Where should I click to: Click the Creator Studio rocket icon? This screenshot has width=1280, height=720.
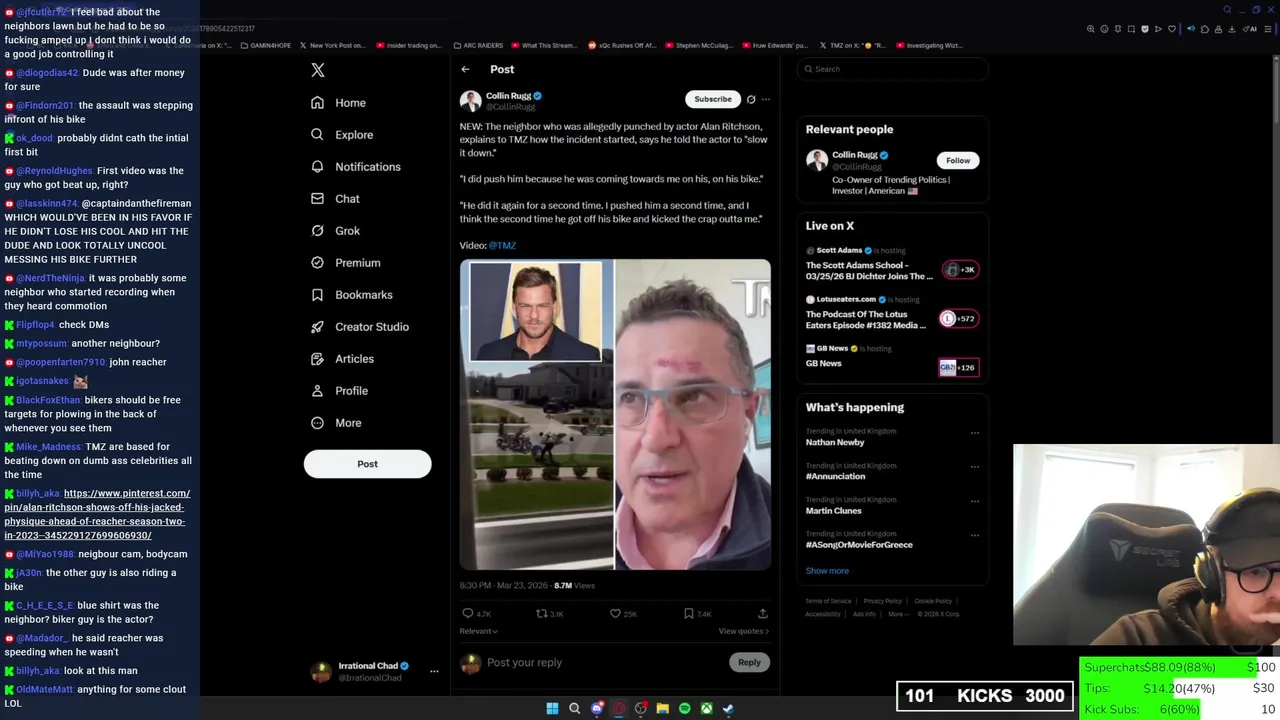317,327
